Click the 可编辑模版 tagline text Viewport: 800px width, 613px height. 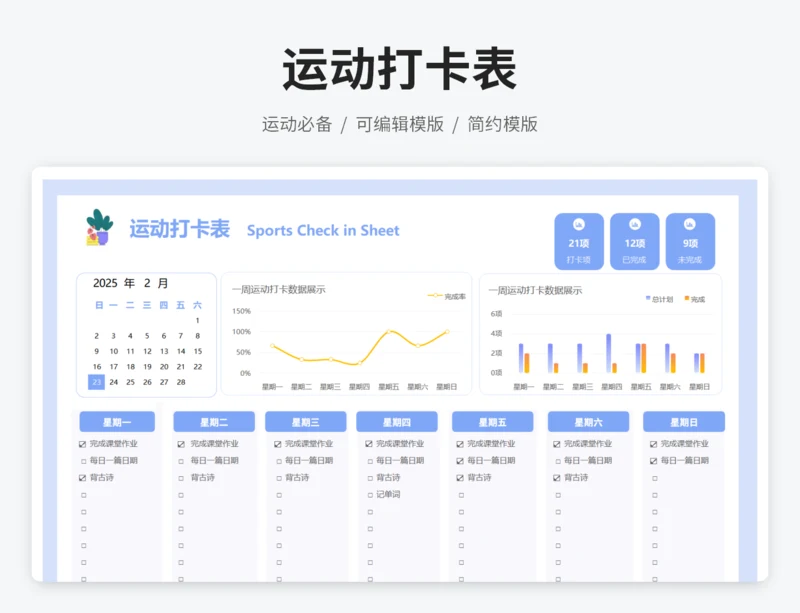coord(399,124)
